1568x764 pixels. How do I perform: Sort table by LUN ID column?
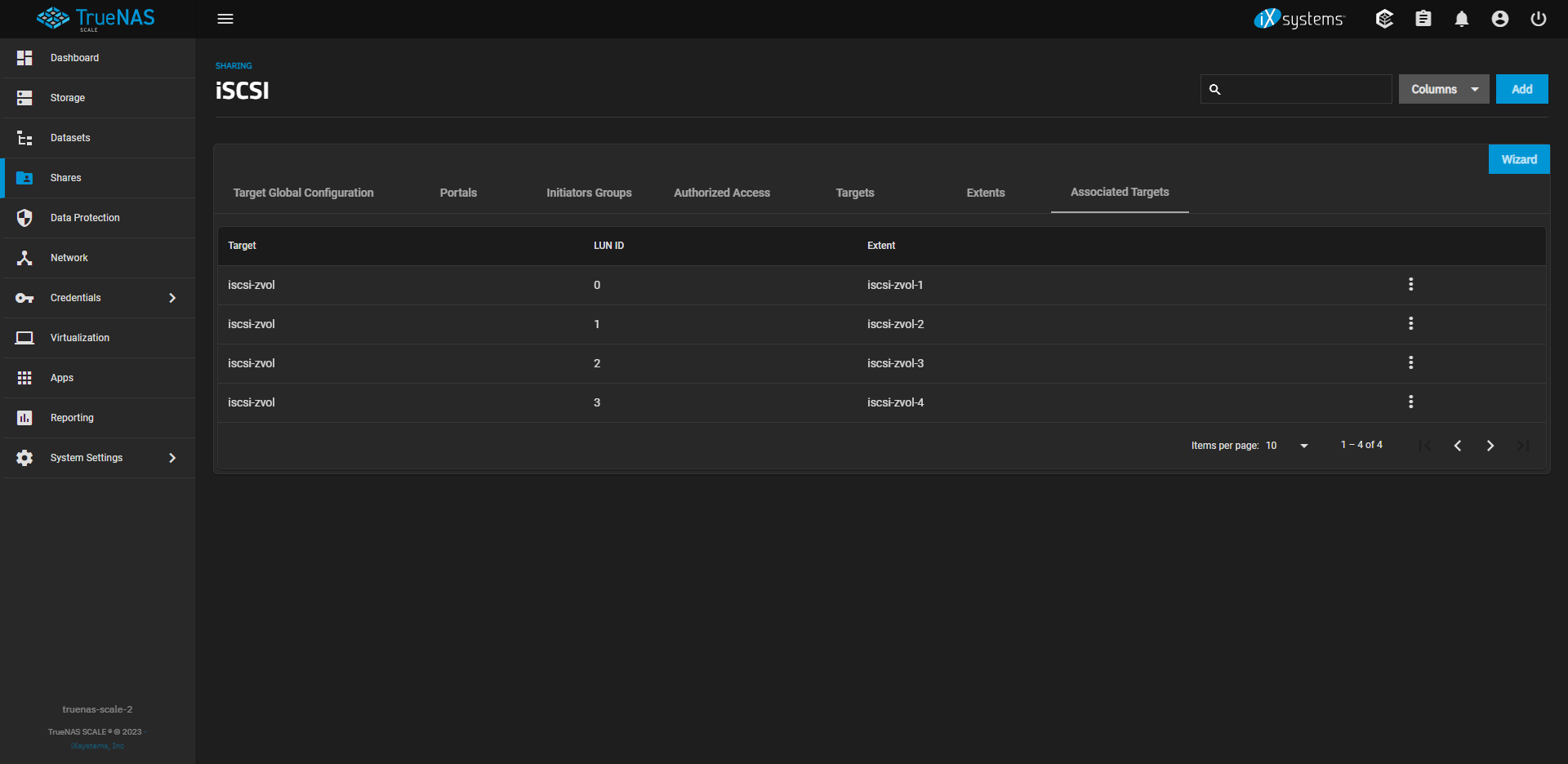(608, 246)
